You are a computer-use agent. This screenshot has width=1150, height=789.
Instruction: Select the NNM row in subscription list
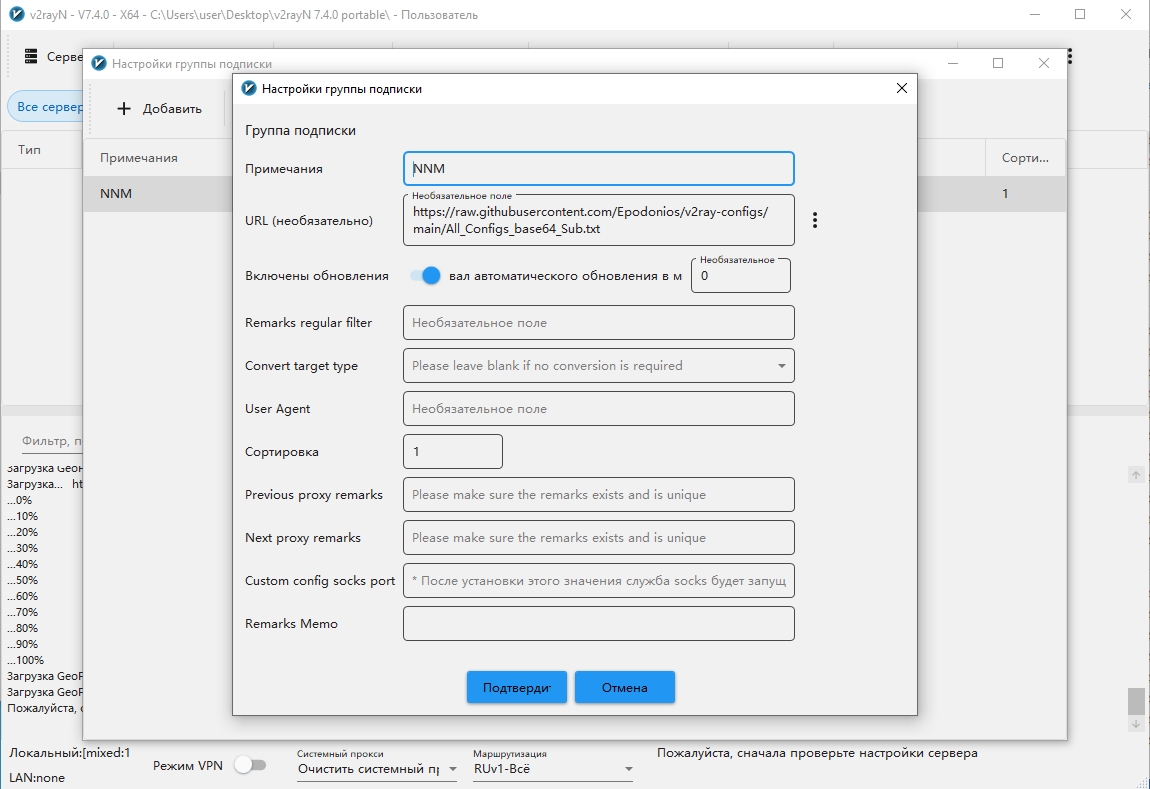574,194
